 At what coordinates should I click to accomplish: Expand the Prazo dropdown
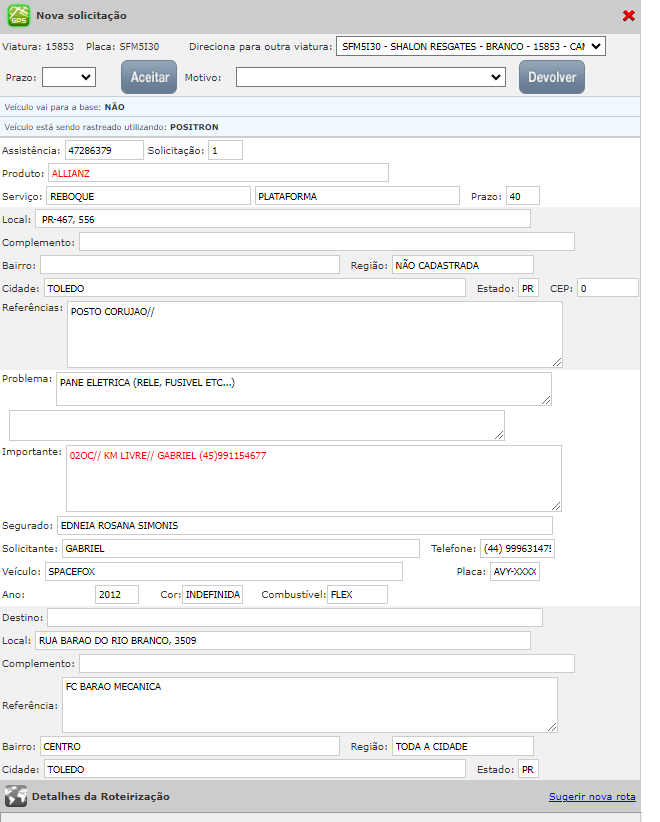(x=68, y=77)
